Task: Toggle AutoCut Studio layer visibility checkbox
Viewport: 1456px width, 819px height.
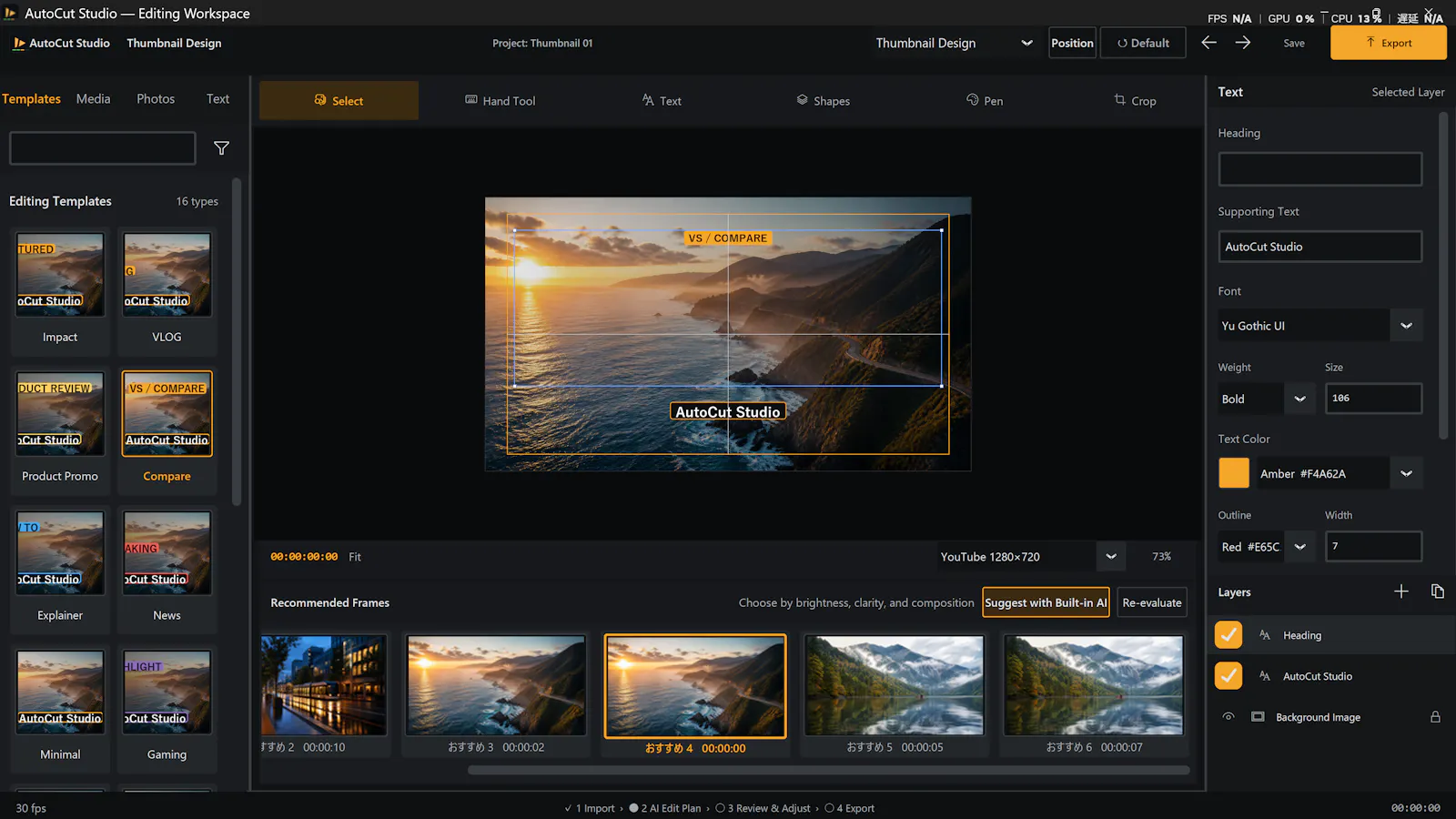Action: (1228, 675)
